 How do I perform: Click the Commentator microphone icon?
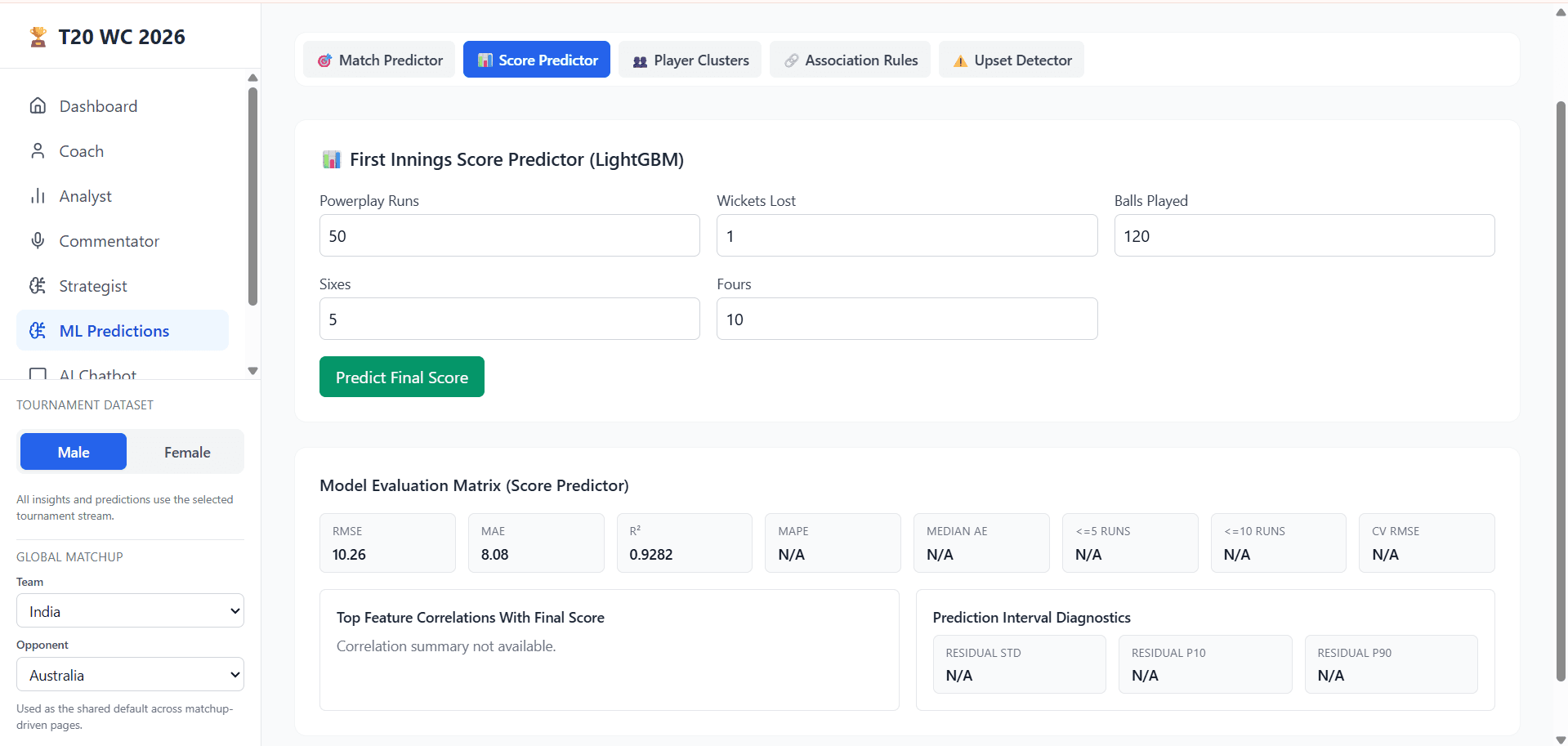(38, 241)
